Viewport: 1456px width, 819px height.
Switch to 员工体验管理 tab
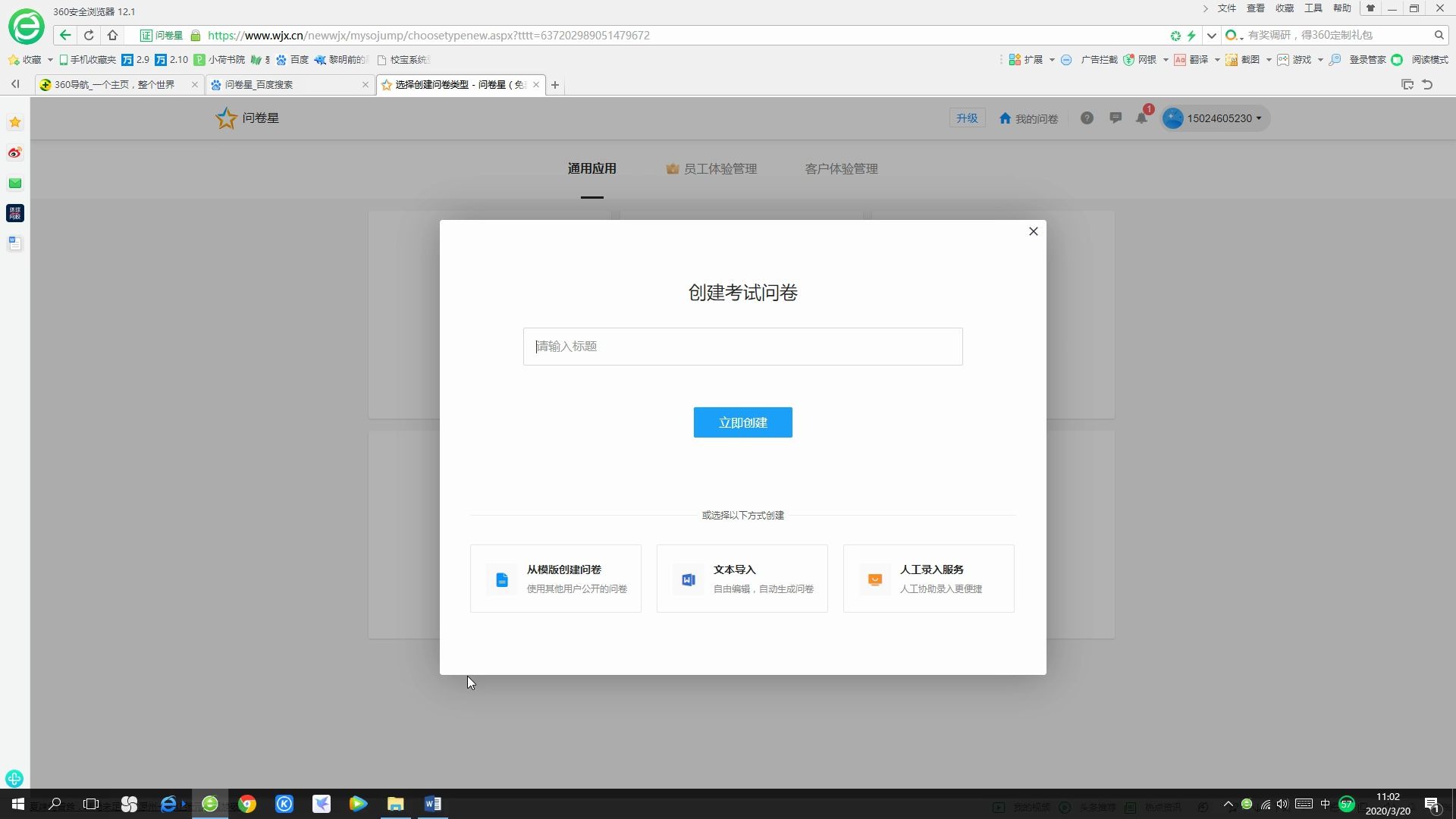tap(711, 169)
